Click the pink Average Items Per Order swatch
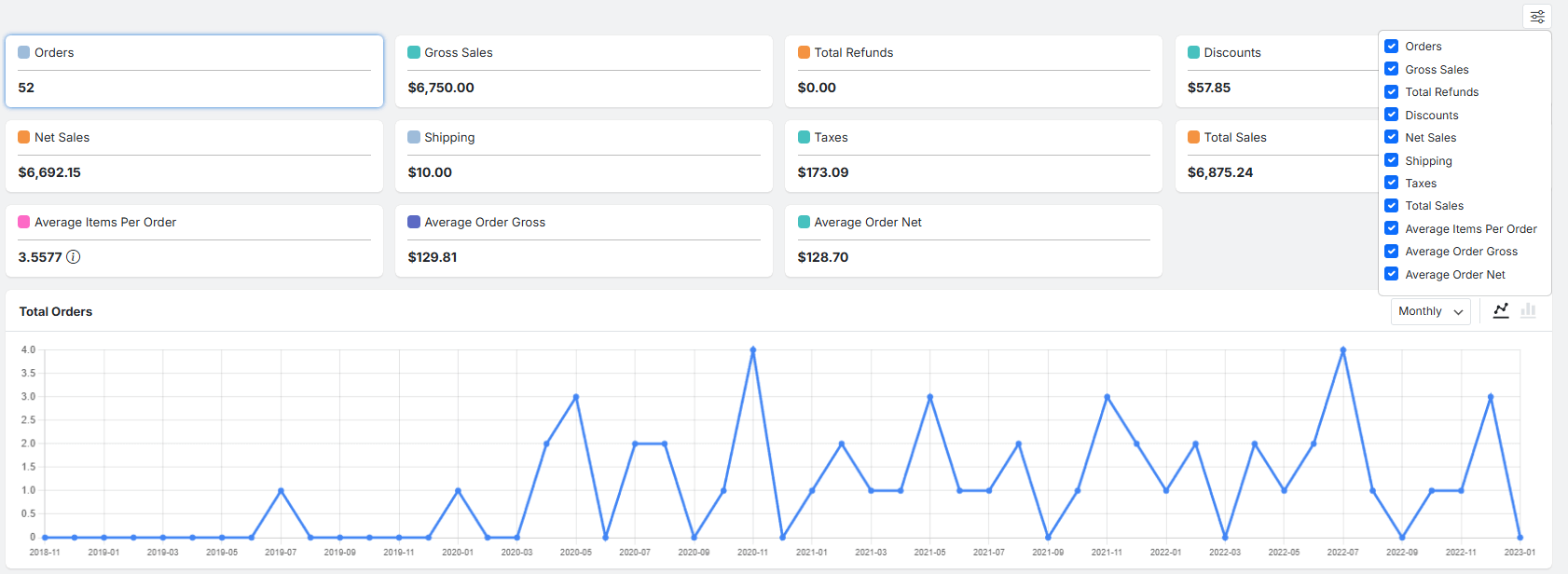 [x=24, y=223]
